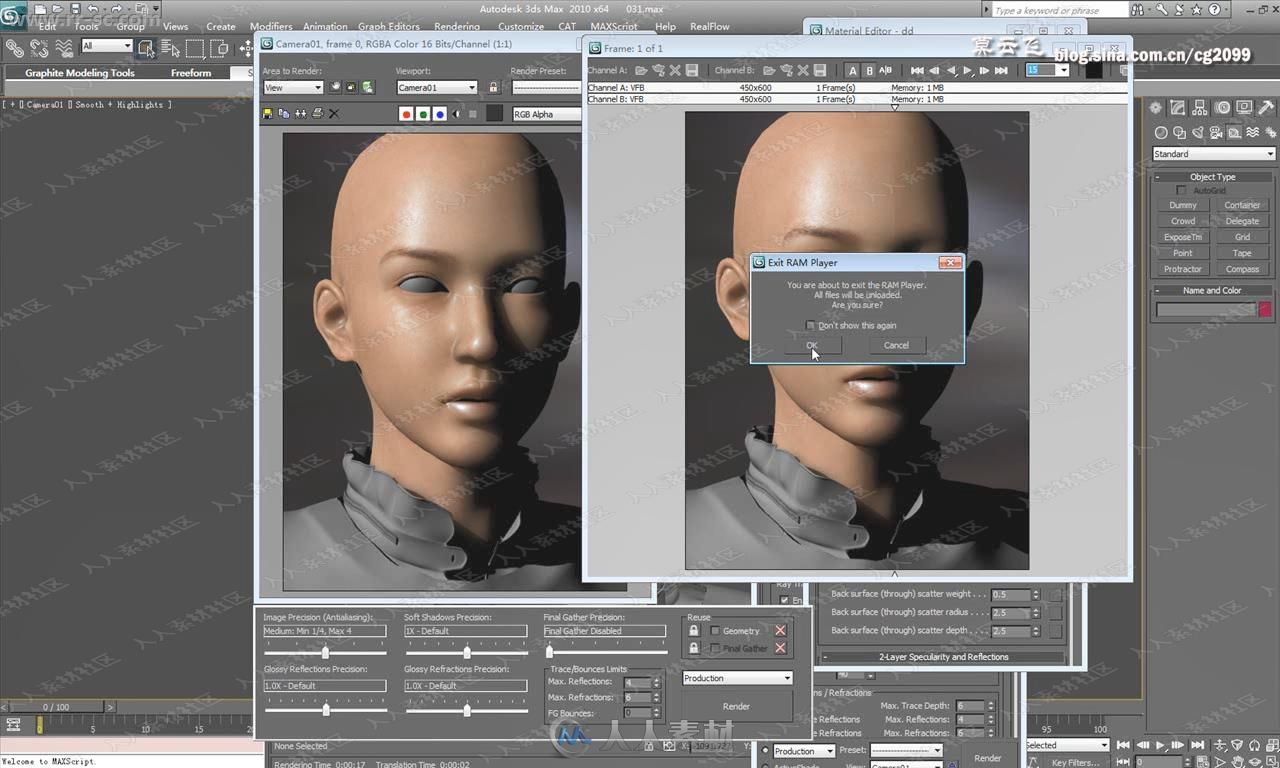Create a Dummy helper object

coord(1183,205)
